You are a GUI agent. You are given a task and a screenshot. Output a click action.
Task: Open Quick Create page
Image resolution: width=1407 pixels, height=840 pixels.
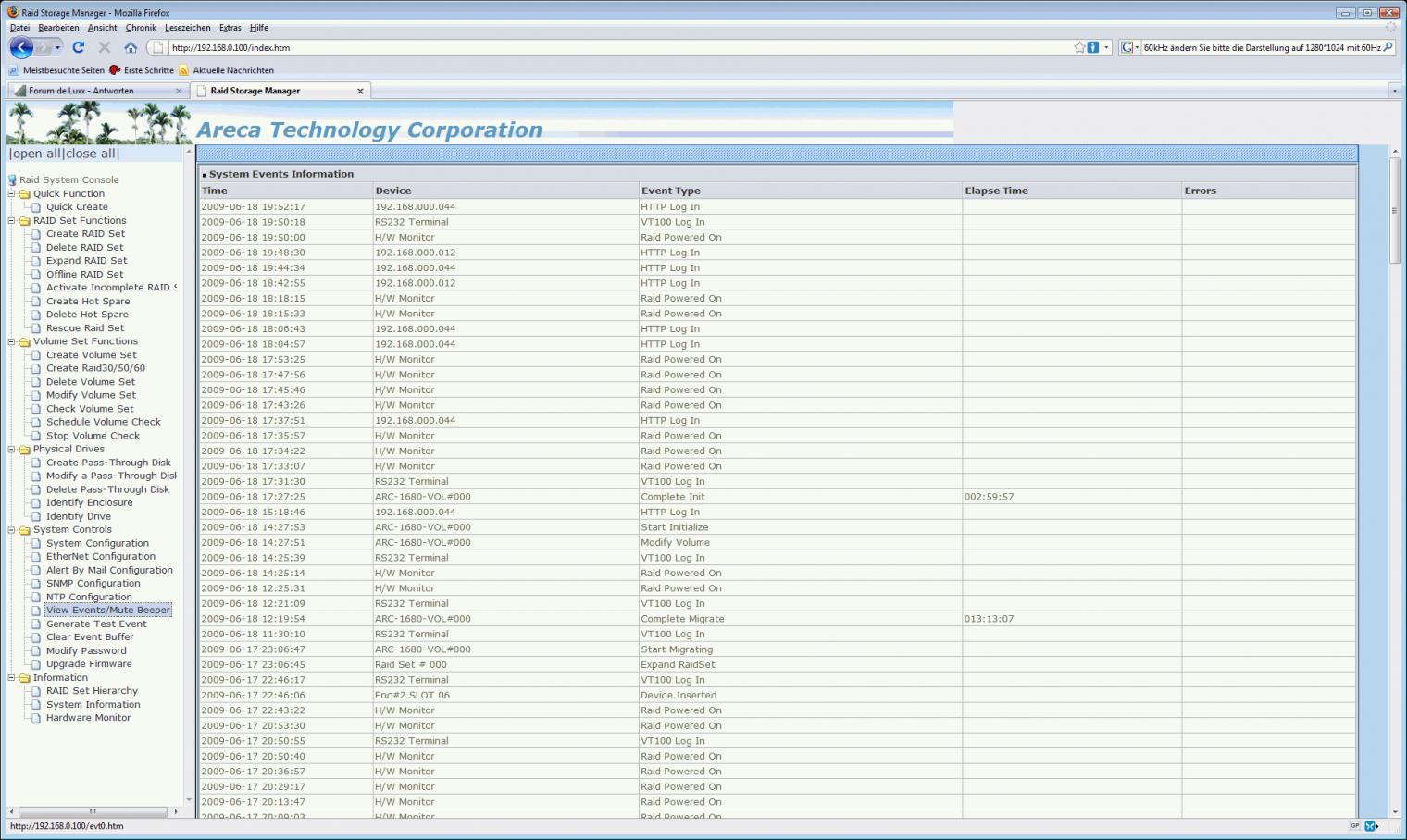click(77, 207)
